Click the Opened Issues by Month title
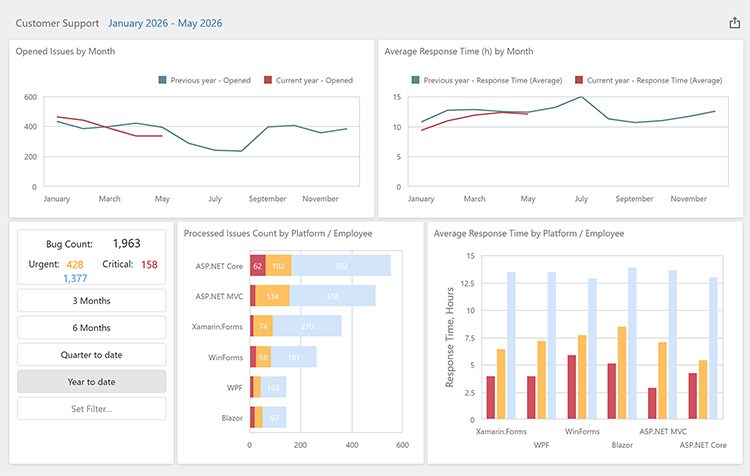The height and width of the screenshot is (476, 750). click(65, 51)
